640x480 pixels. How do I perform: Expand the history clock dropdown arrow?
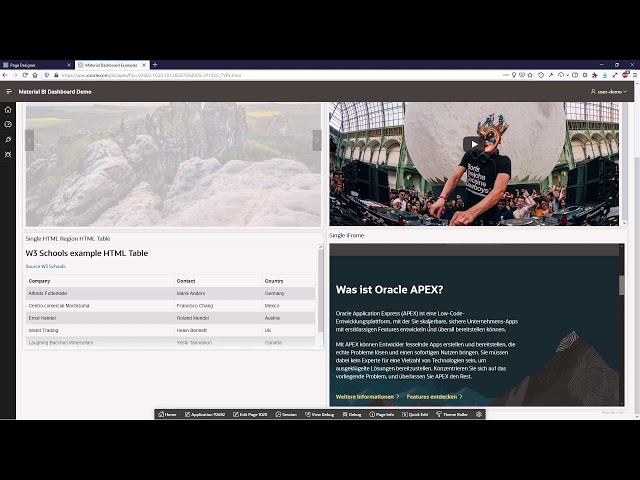[568, 75]
